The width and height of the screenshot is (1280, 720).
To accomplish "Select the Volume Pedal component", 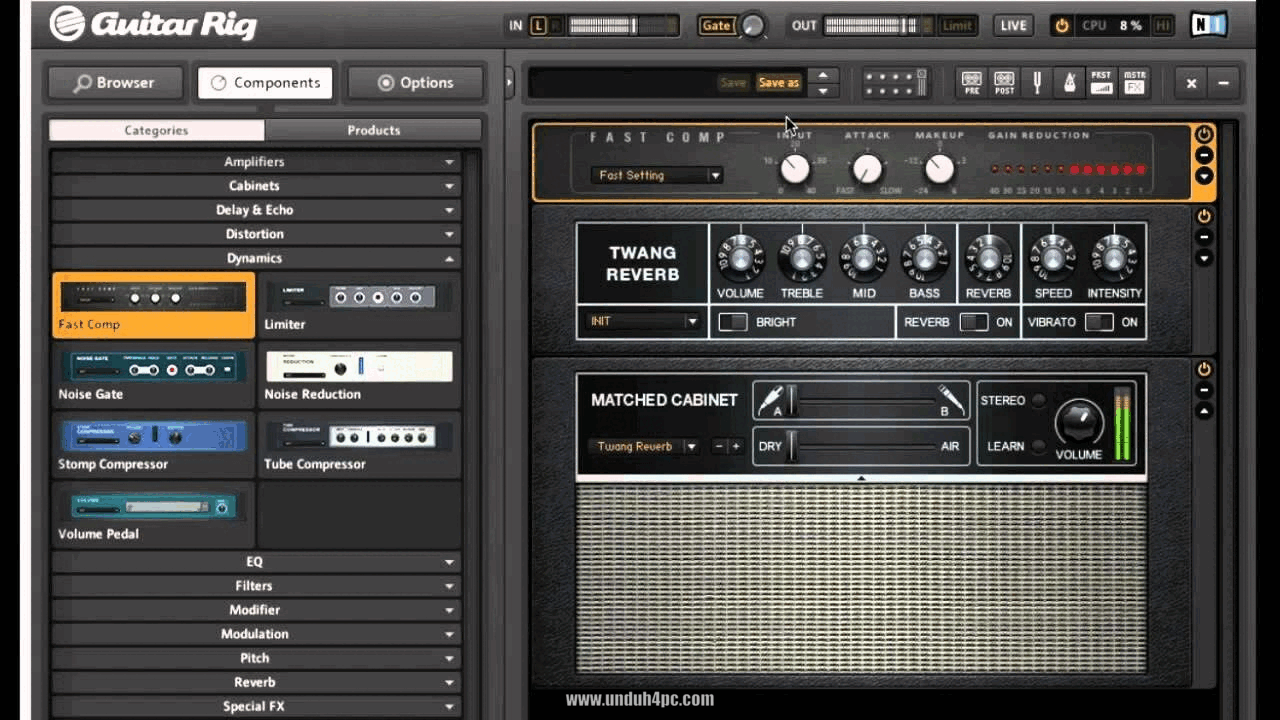I will coord(153,514).
